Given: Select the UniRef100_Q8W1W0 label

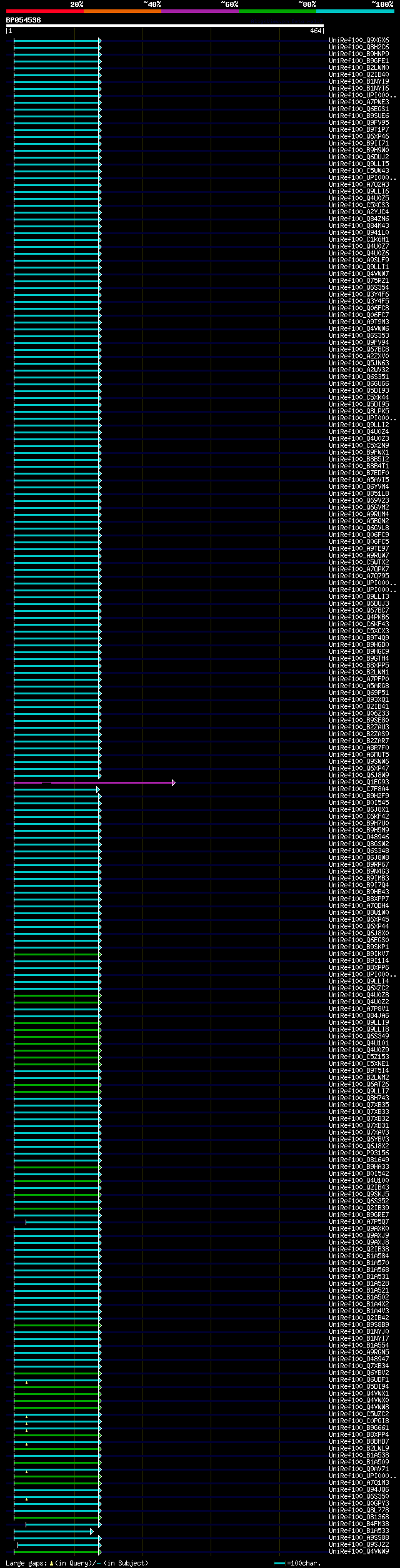Looking at the screenshot, I should pyautogui.click(x=359, y=913).
